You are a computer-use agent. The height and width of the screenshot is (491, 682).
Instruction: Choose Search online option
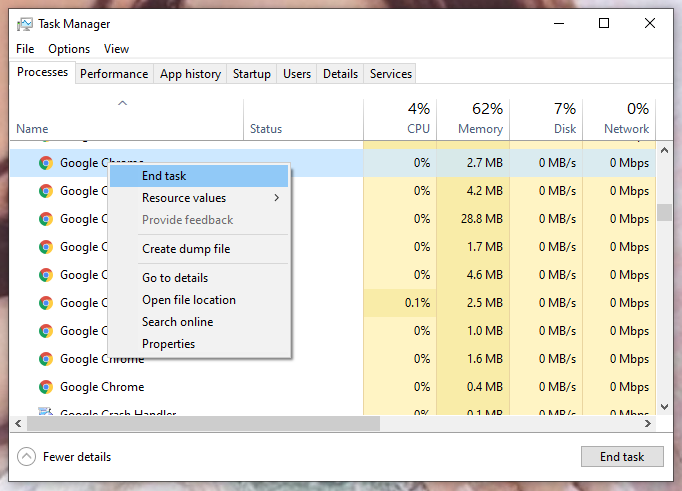(x=199, y=322)
